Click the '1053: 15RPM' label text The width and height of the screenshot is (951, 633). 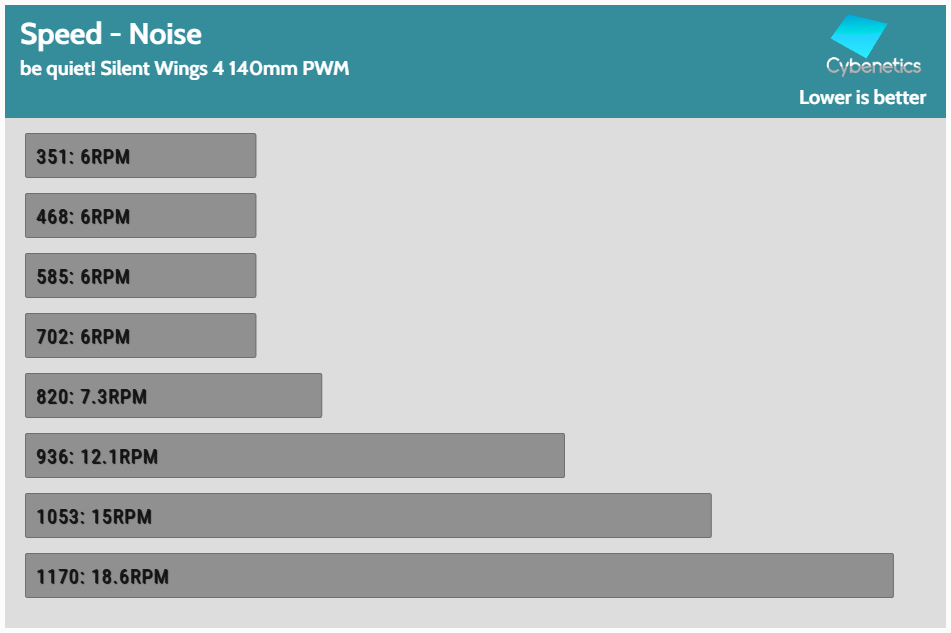tap(94, 517)
